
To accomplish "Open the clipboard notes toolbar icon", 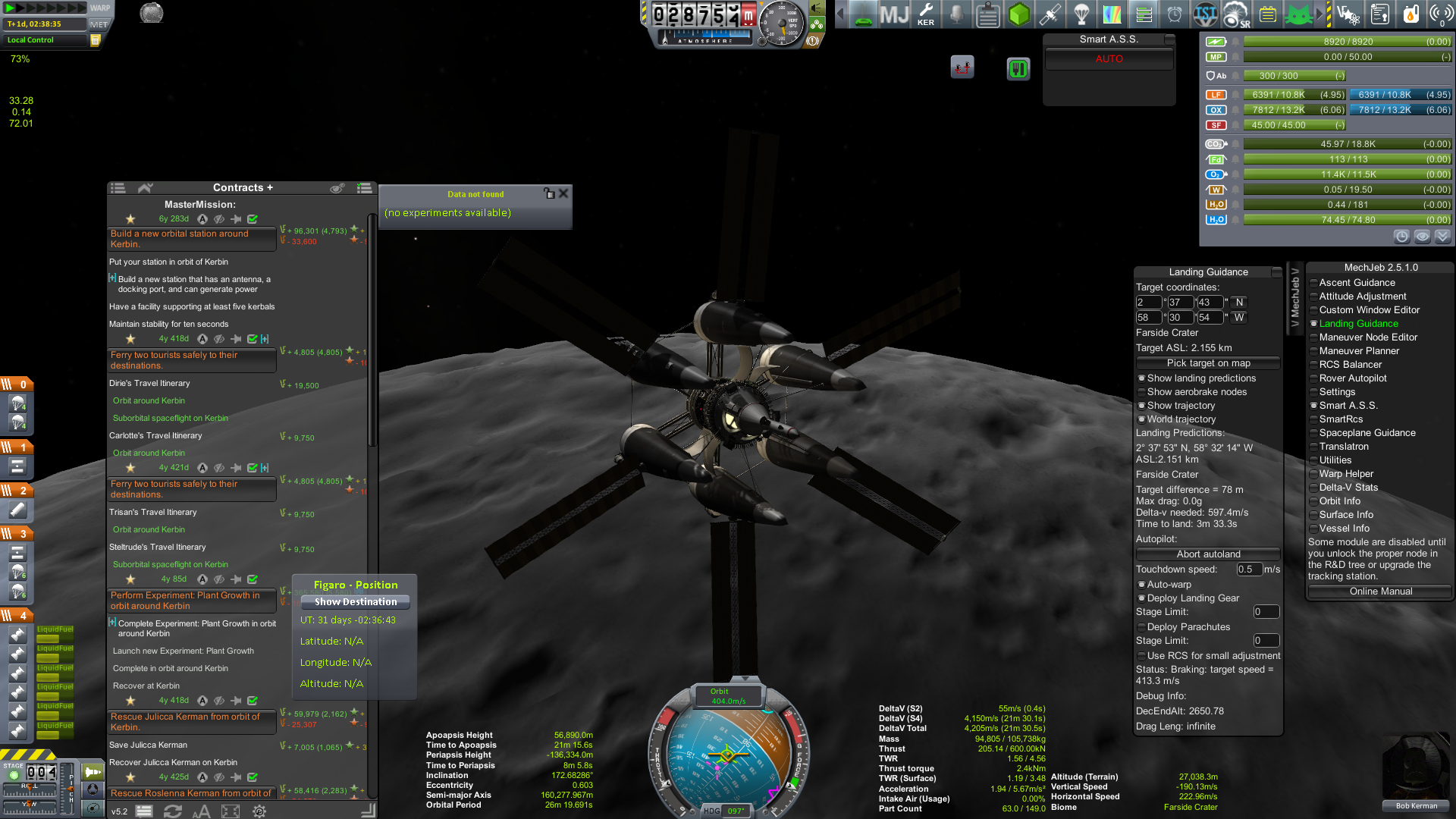I will coord(988,14).
